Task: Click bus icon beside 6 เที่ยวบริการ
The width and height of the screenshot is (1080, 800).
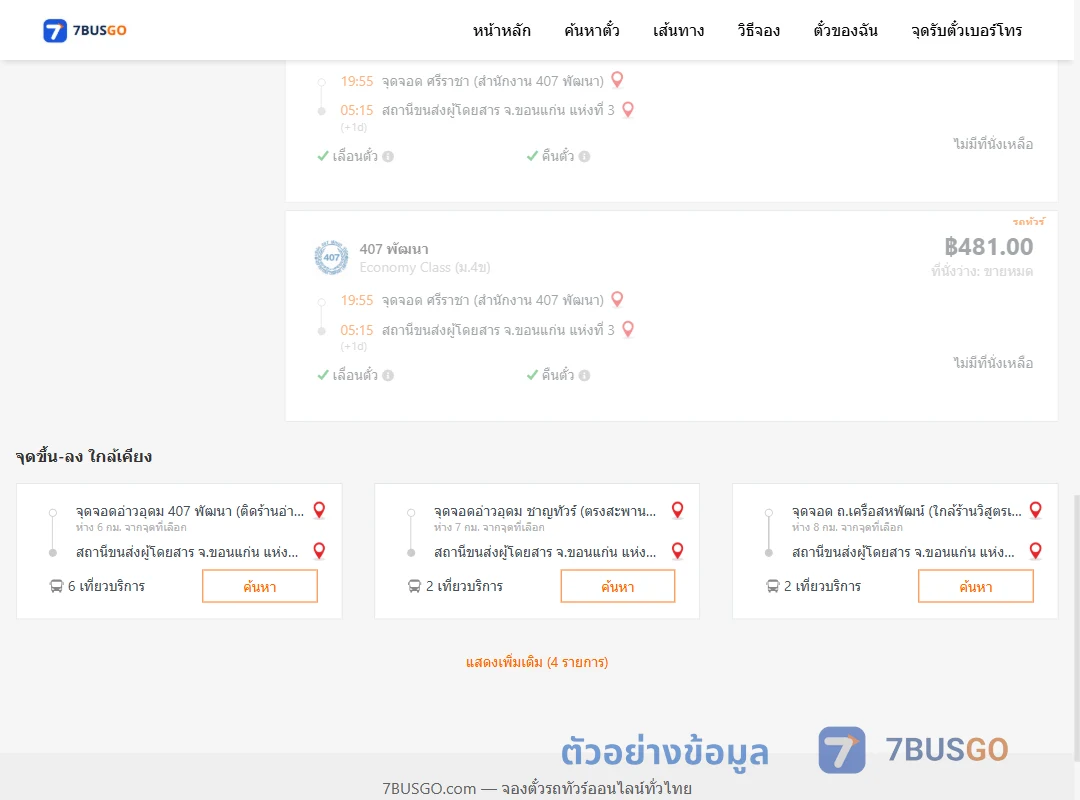Action: click(x=56, y=586)
